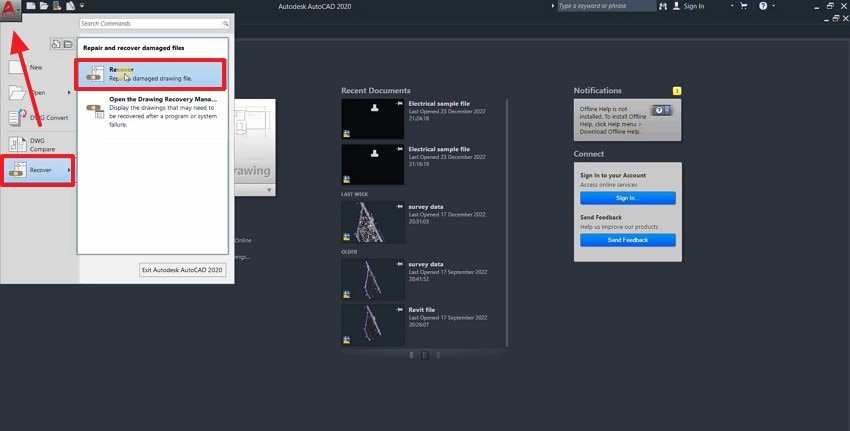
Task: Open Start Drawing template dropdown arrow
Action: [x=269, y=190]
